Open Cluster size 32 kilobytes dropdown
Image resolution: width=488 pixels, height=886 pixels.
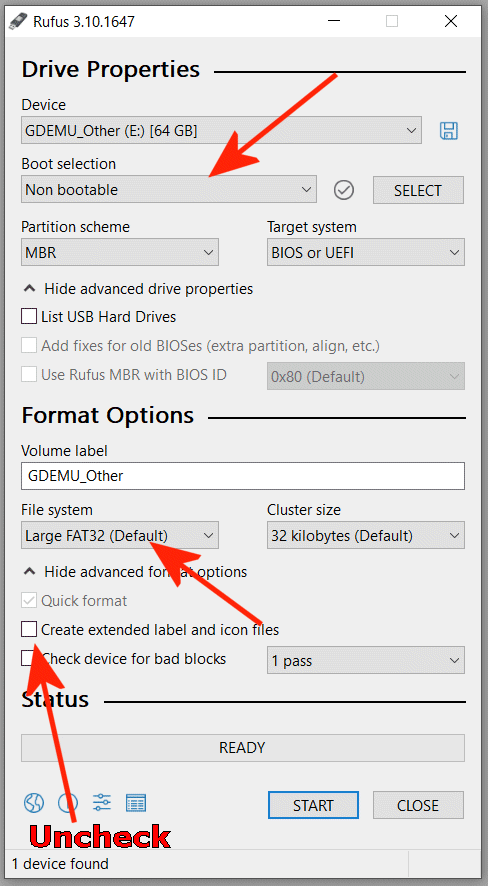pos(366,536)
